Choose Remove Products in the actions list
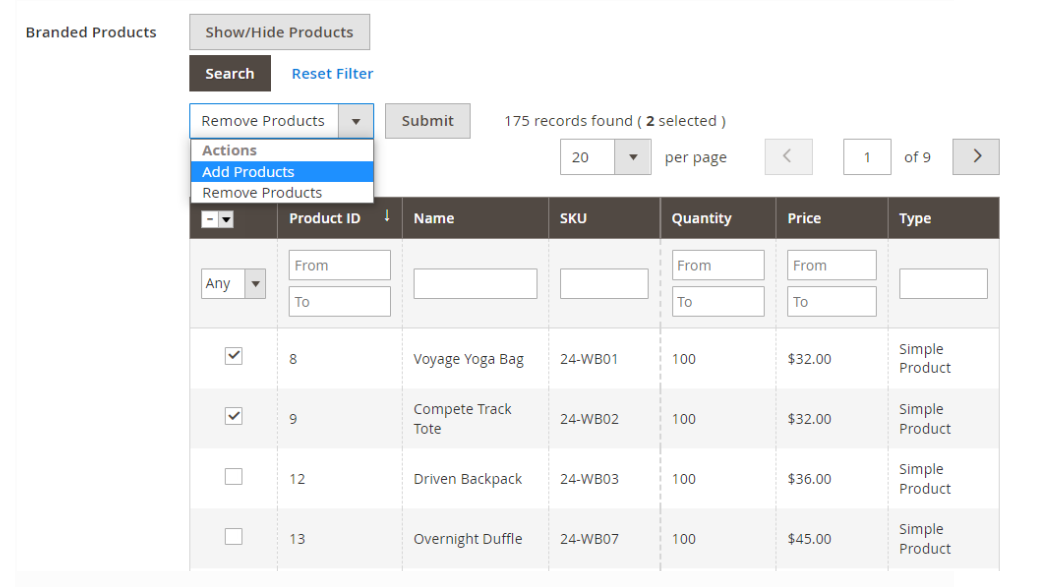The width and height of the screenshot is (1052, 587). (262, 193)
